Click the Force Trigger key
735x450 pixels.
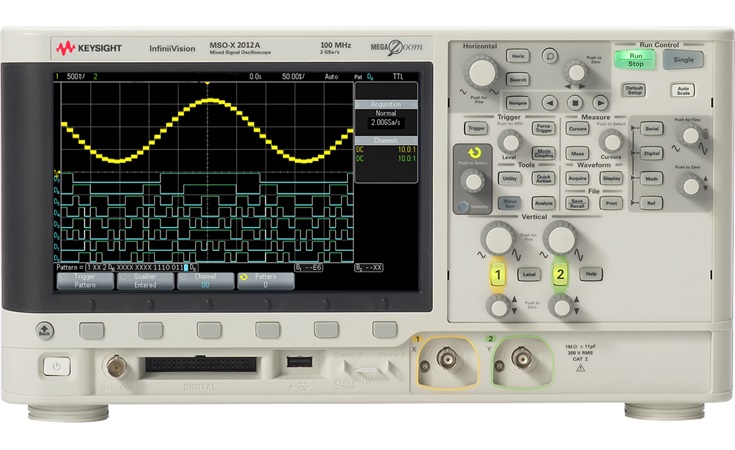point(544,128)
